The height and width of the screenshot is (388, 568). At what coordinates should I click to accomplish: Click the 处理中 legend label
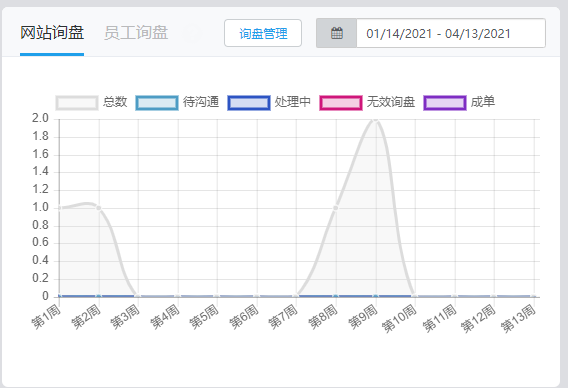pos(292,102)
